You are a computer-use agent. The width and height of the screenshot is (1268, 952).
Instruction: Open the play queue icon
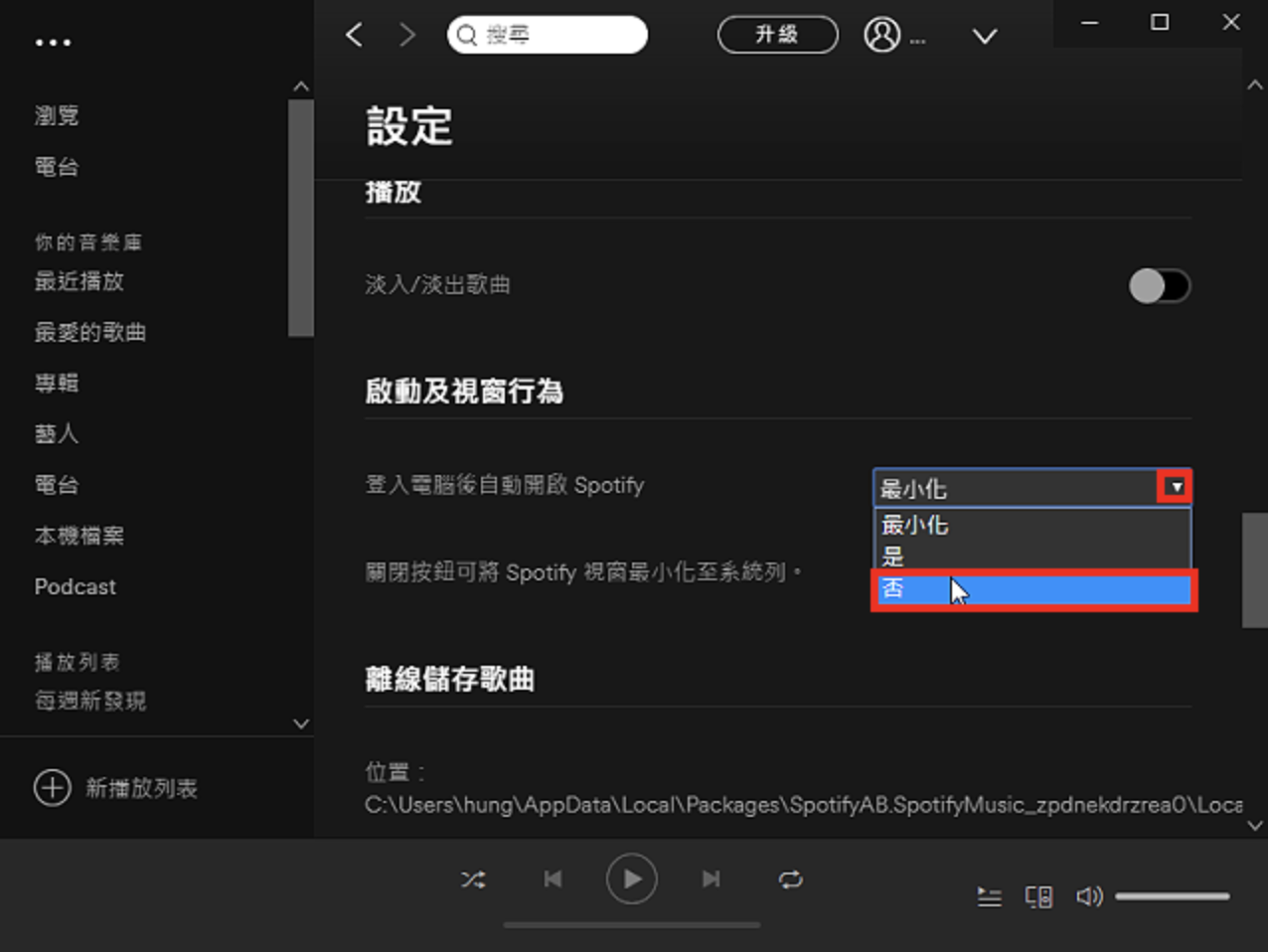(x=989, y=897)
